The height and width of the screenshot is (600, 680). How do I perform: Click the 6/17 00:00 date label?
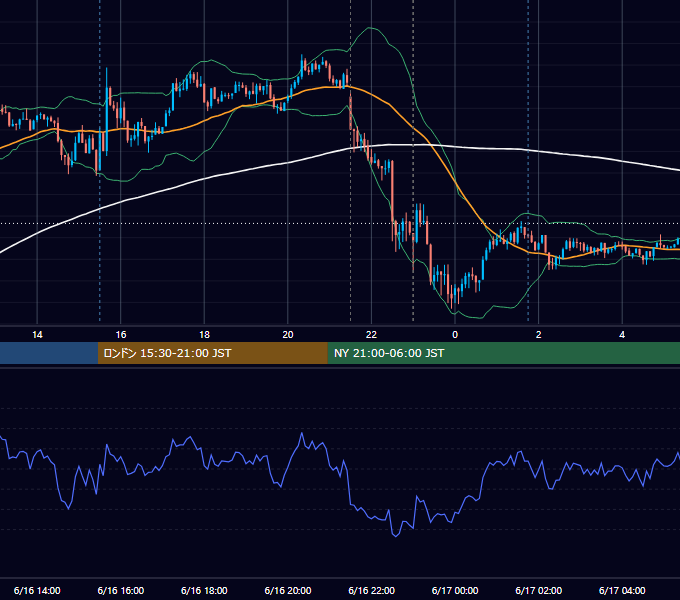pyautogui.click(x=455, y=590)
